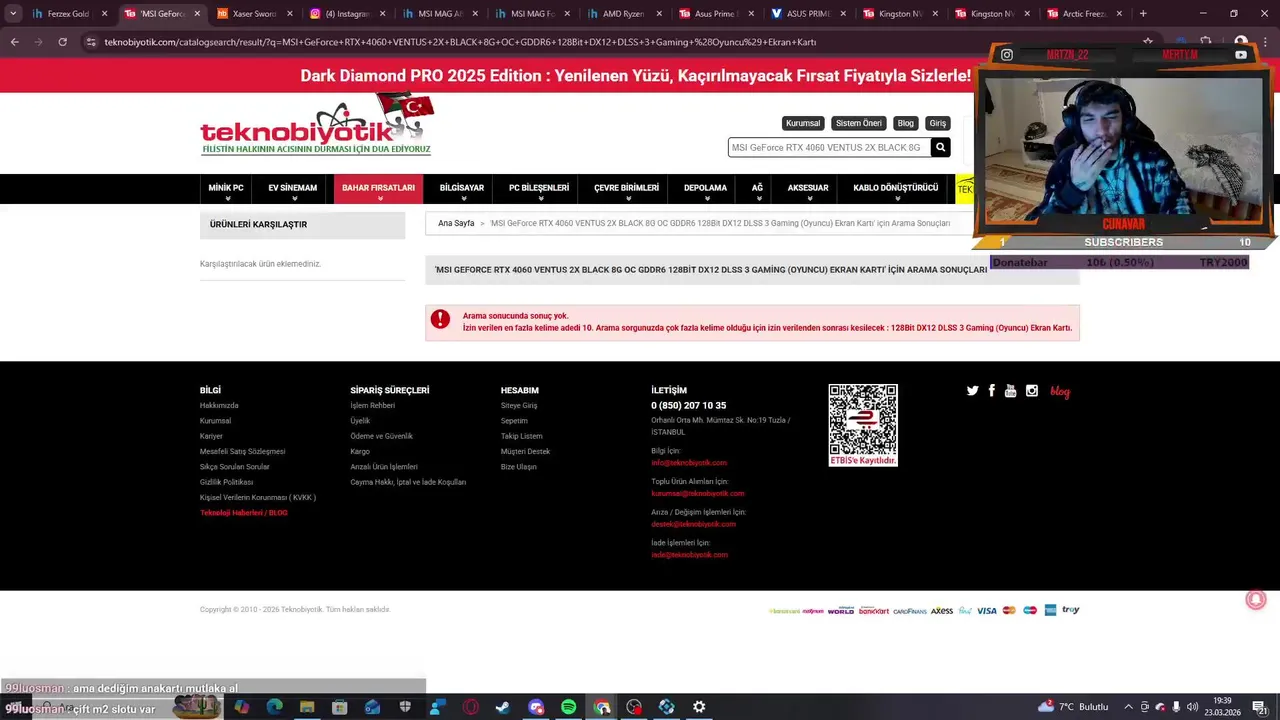Expand the ÇEVRE BİRİMLERİ menu
This screenshot has height=720, width=1280.
pyautogui.click(x=626, y=188)
